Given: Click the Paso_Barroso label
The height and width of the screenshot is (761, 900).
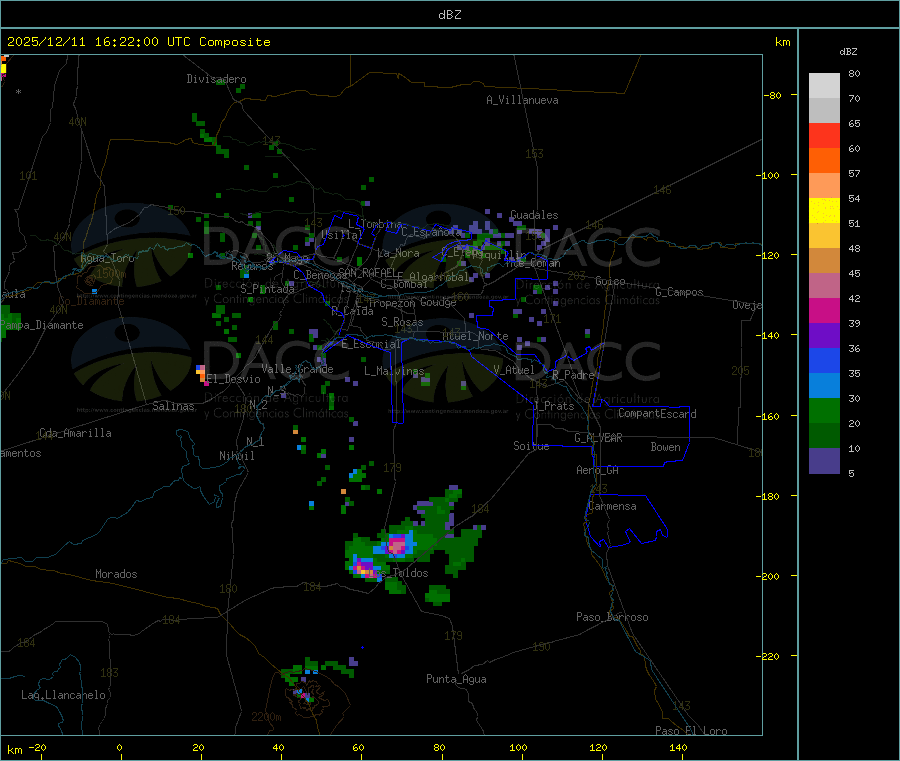Looking at the screenshot, I should pyautogui.click(x=612, y=617).
